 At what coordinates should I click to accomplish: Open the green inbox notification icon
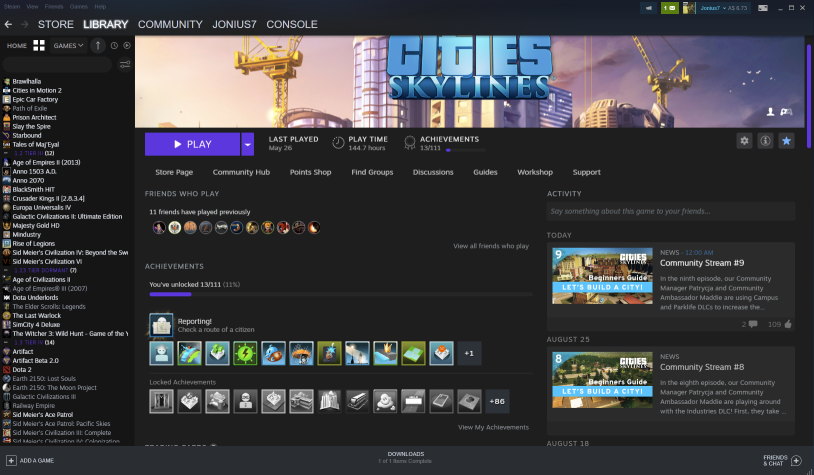pyautogui.click(x=670, y=8)
